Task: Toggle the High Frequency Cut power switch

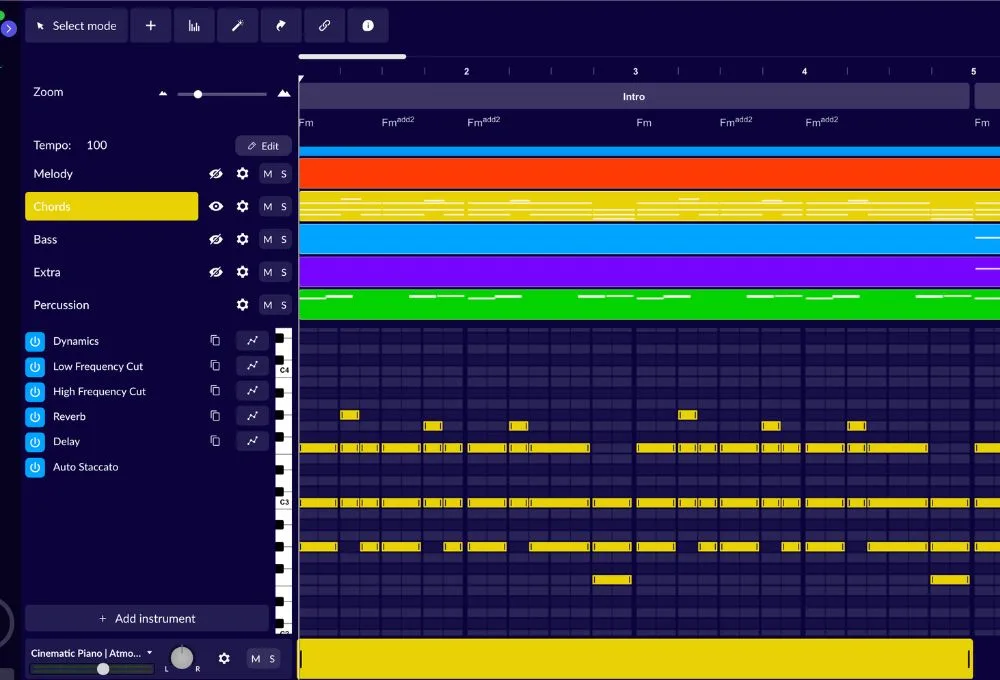Action: click(35, 392)
